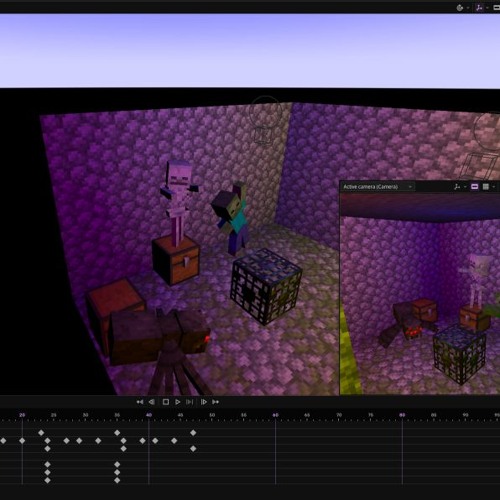Click frame 40 marker on timeline ruler

[x=149, y=415]
